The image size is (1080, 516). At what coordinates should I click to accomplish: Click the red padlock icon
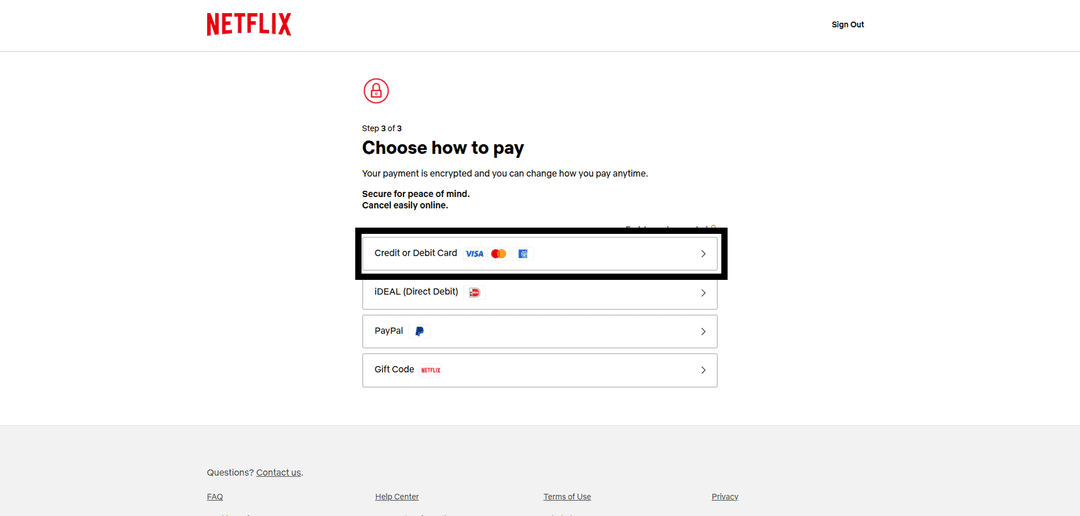376,91
